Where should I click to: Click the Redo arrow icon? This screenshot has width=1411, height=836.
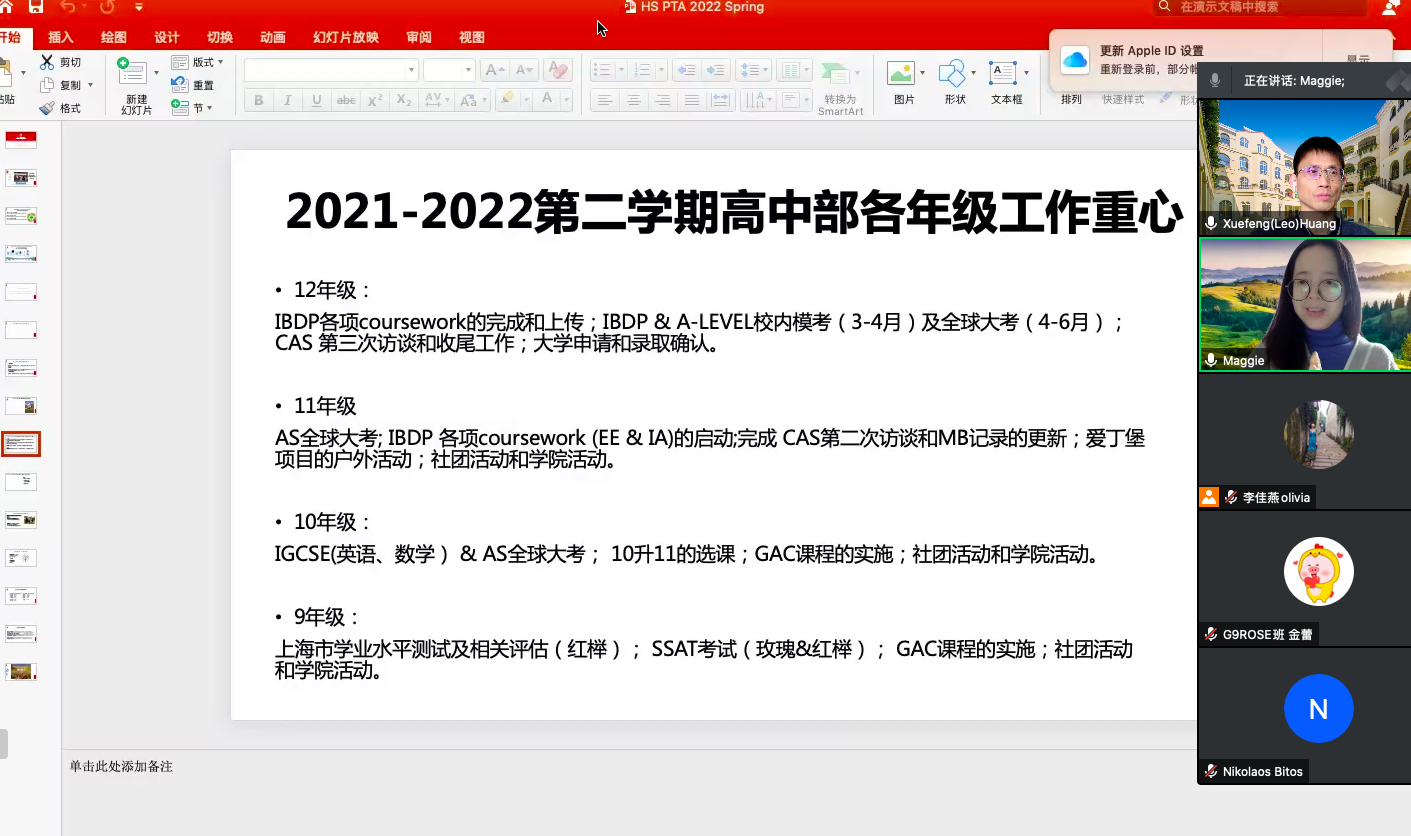point(107,7)
